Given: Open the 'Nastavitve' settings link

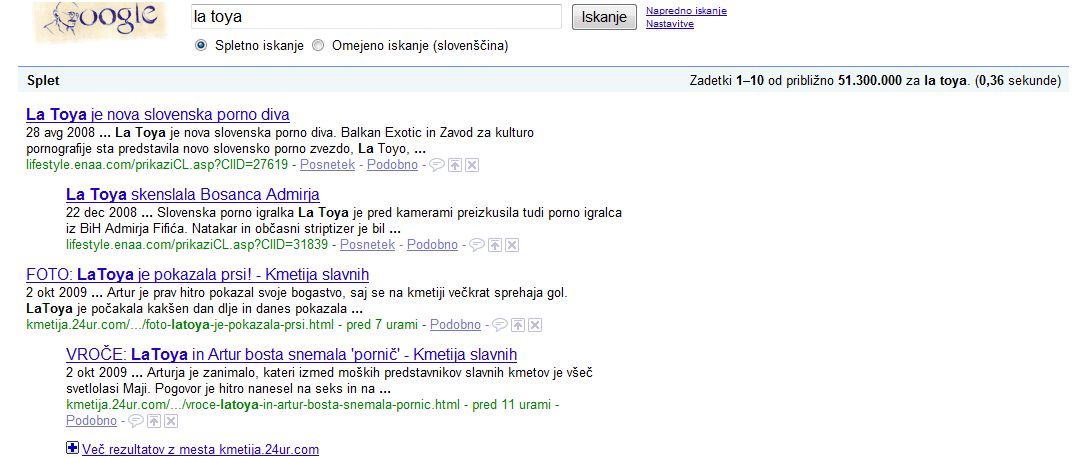Looking at the screenshot, I should click(670, 24).
